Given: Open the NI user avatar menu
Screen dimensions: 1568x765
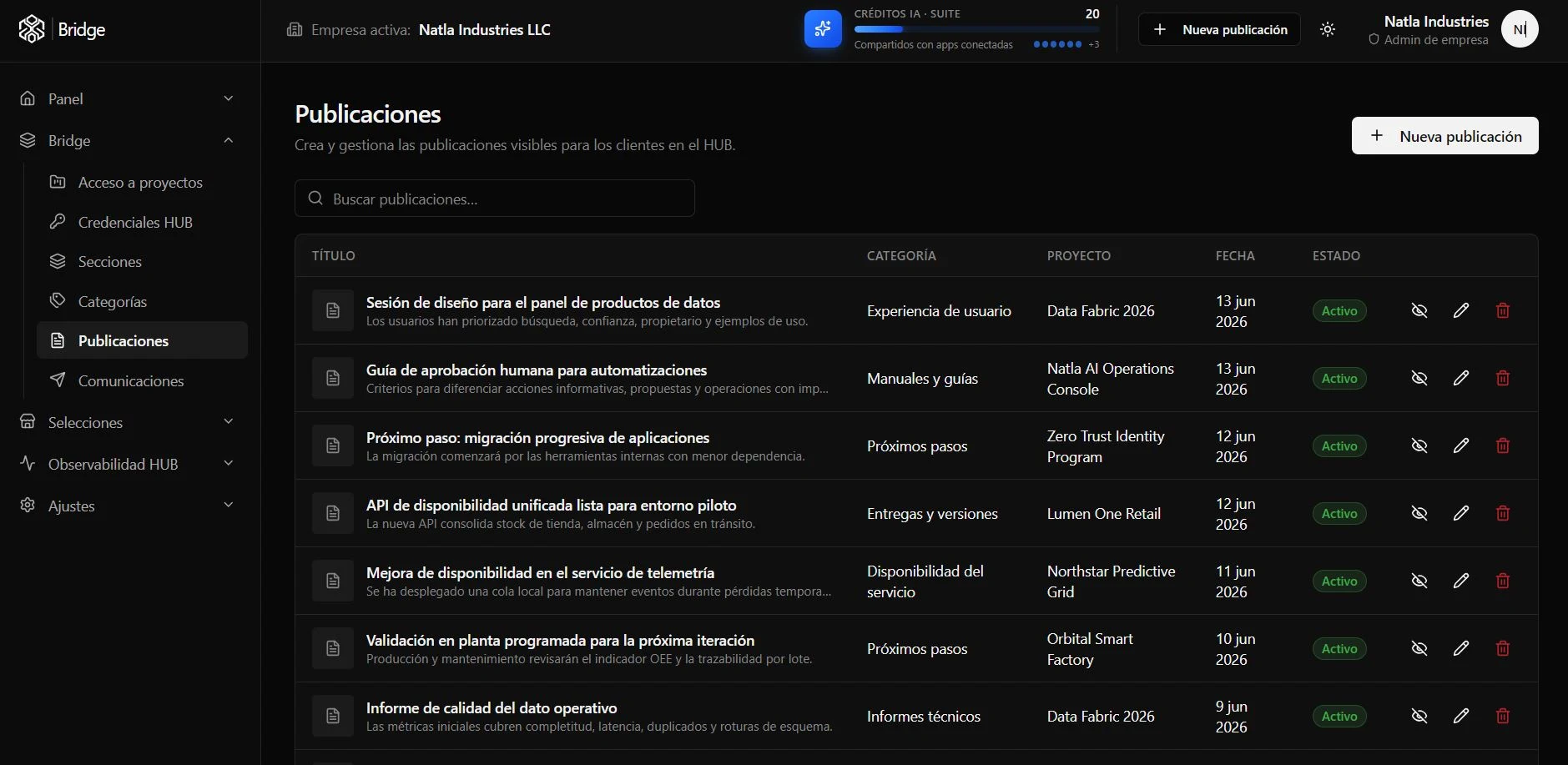Looking at the screenshot, I should [1520, 29].
